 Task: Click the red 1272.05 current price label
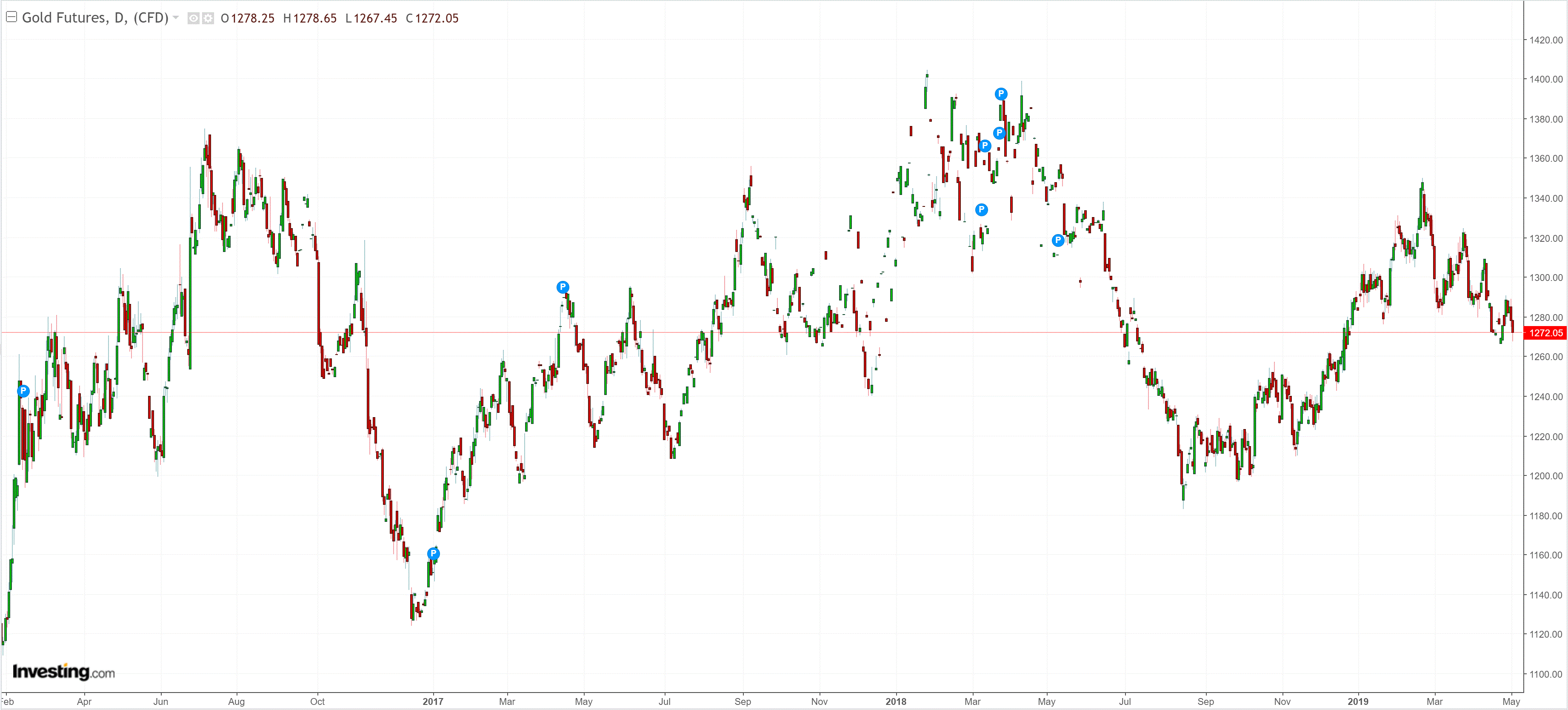click(x=1545, y=332)
